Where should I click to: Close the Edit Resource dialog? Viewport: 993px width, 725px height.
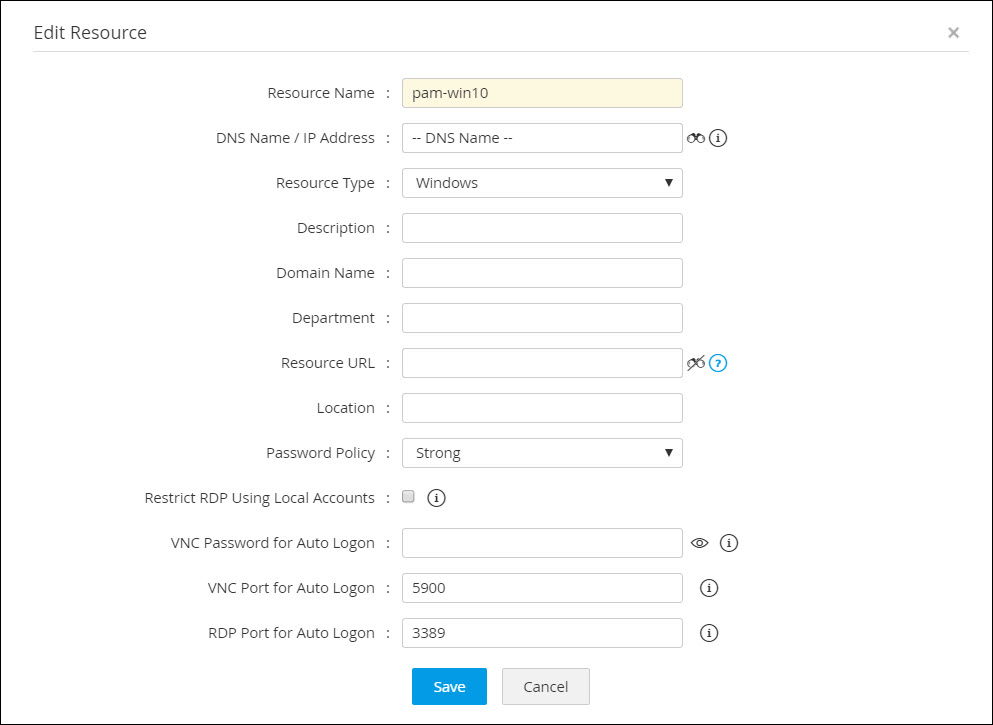point(953,33)
